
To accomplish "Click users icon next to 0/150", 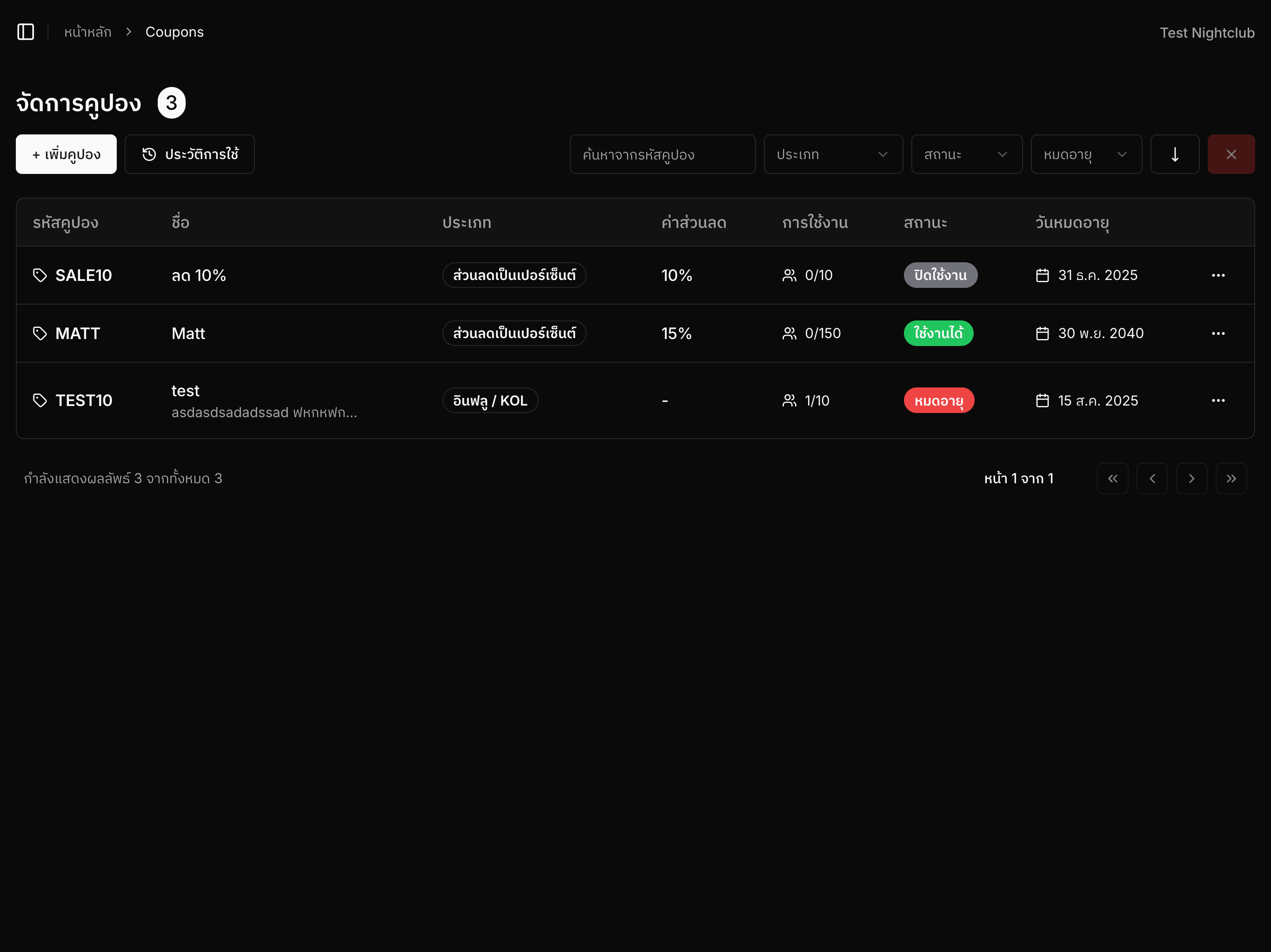I will click(789, 333).
